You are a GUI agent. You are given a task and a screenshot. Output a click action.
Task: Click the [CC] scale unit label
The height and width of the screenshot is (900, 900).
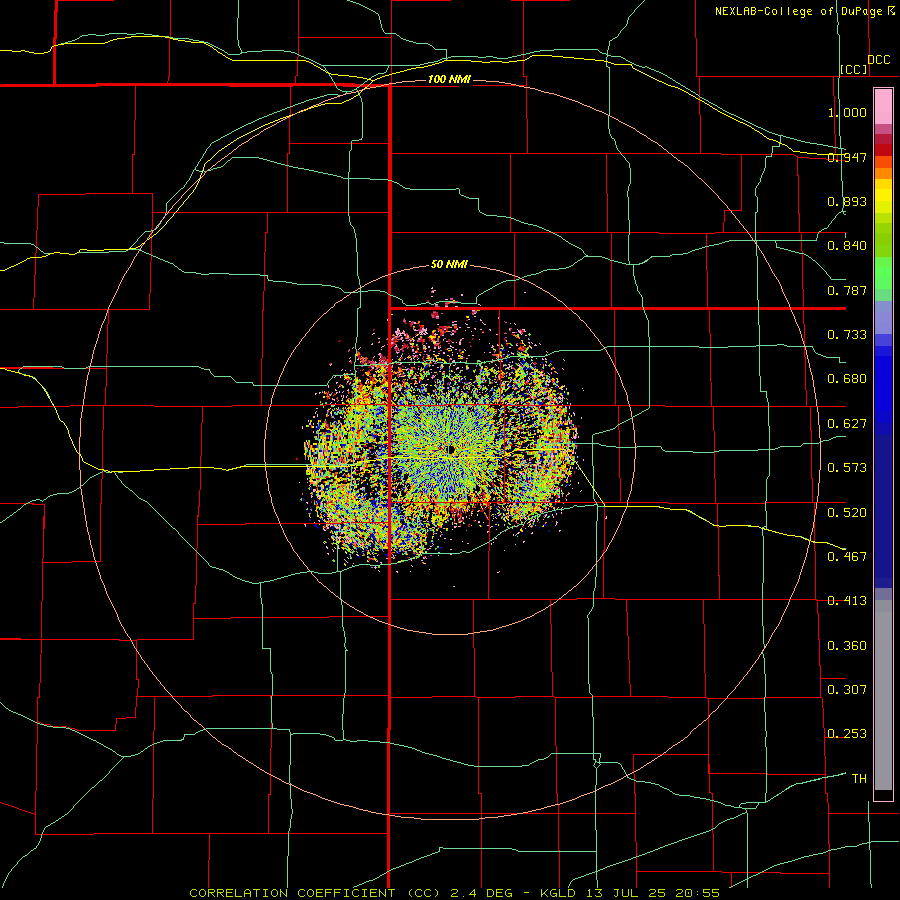point(854,69)
